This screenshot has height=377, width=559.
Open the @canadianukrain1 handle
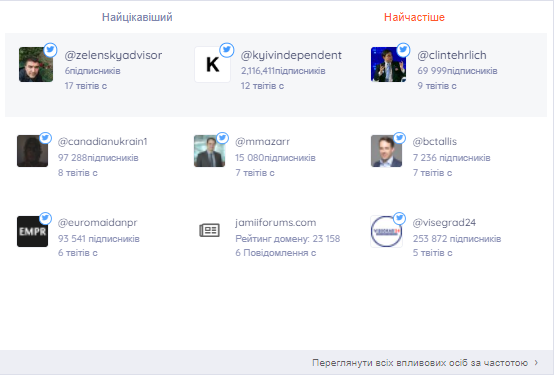pos(103,142)
